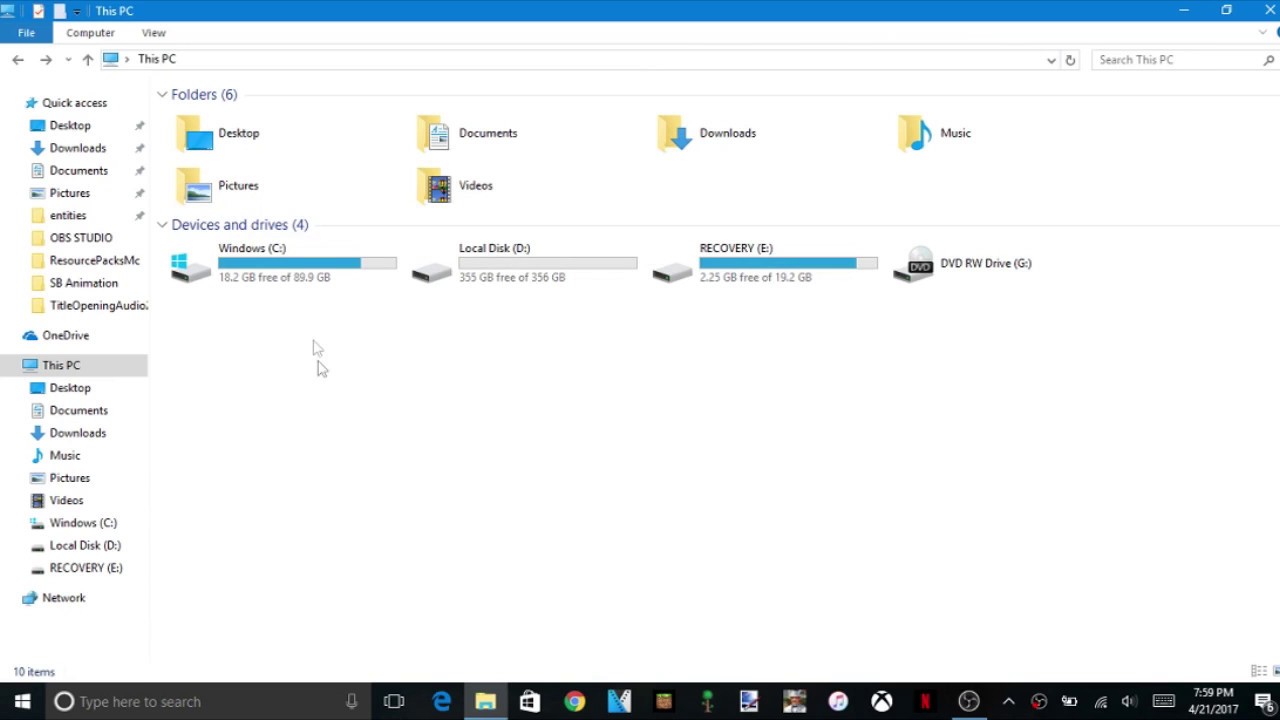This screenshot has height=720, width=1280.
Task: Click the up arrow to go to parent folder
Action: pos(87,59)
